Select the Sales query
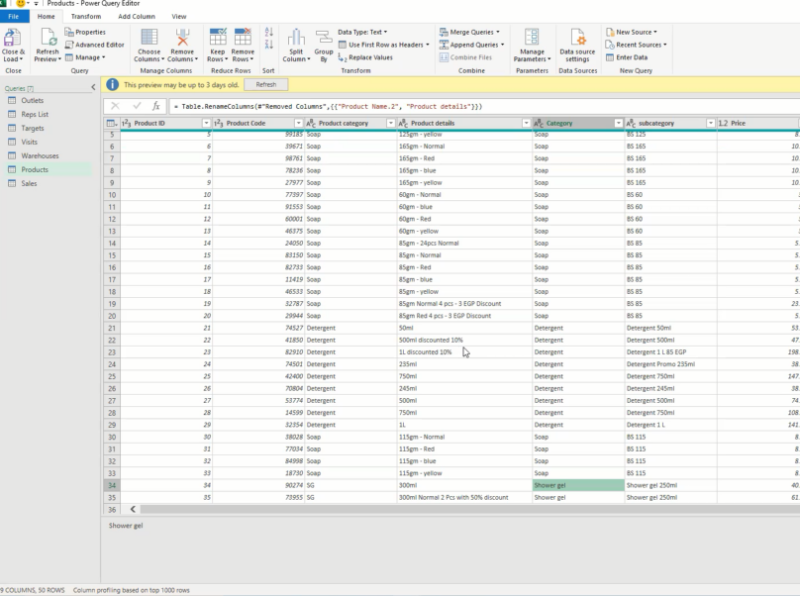800x596 pixels. pos(29,183)
